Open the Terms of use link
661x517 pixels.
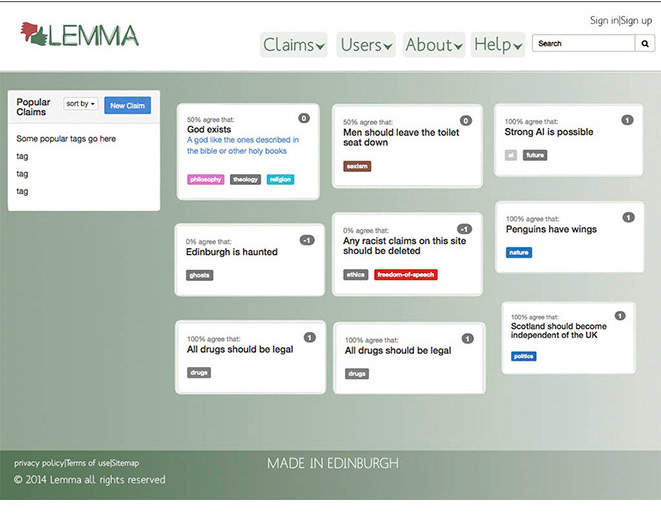pyautogui.click(x=88, y=463)
